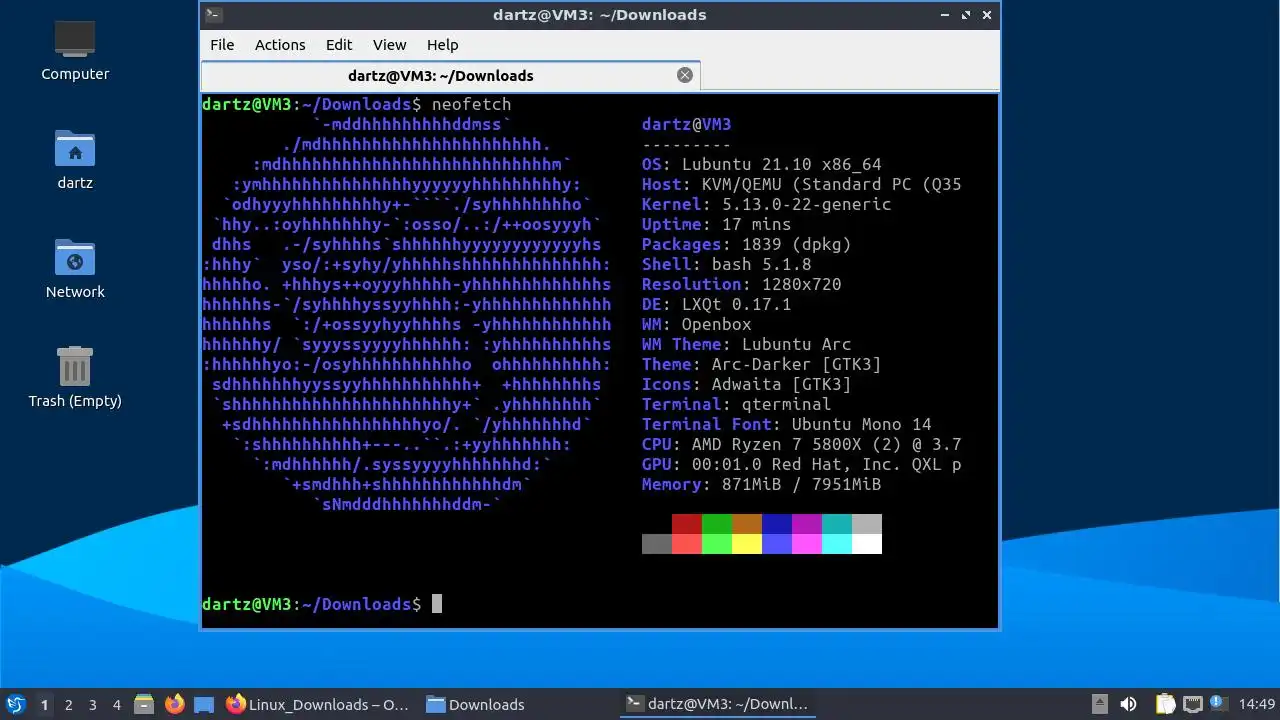Click the 'Shell: bash 5.1.8' line
Viewport: 1280px width, 720px height.
tap(727, 264)
